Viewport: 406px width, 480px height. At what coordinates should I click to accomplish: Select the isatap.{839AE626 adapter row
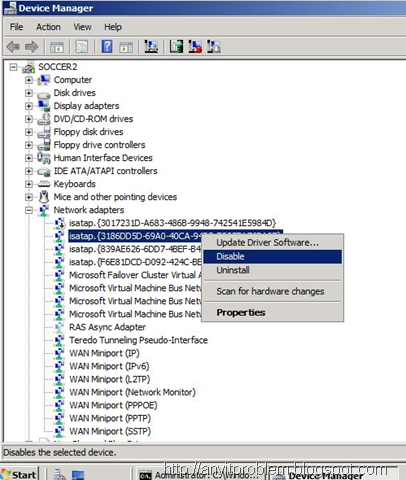(x=135, y=249)
